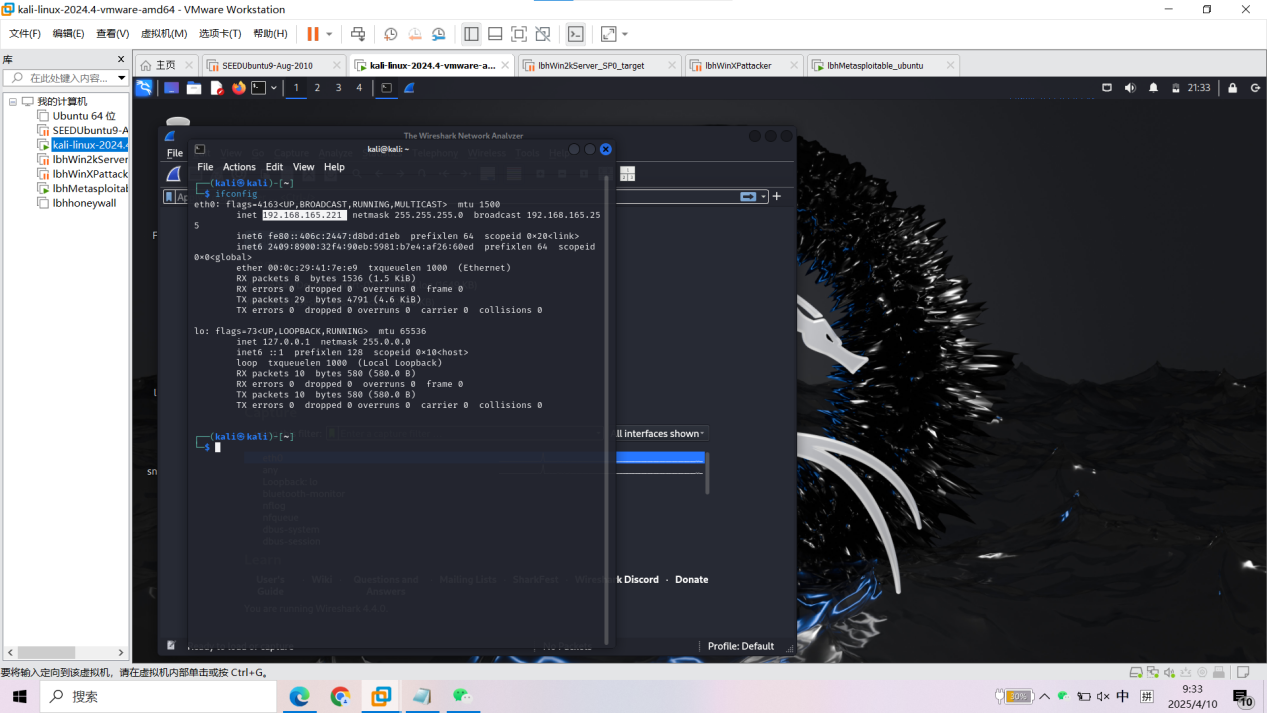Take a snapshot of this virtual machine
This screenshot has height=713, width=1267.
click(391, 34)
